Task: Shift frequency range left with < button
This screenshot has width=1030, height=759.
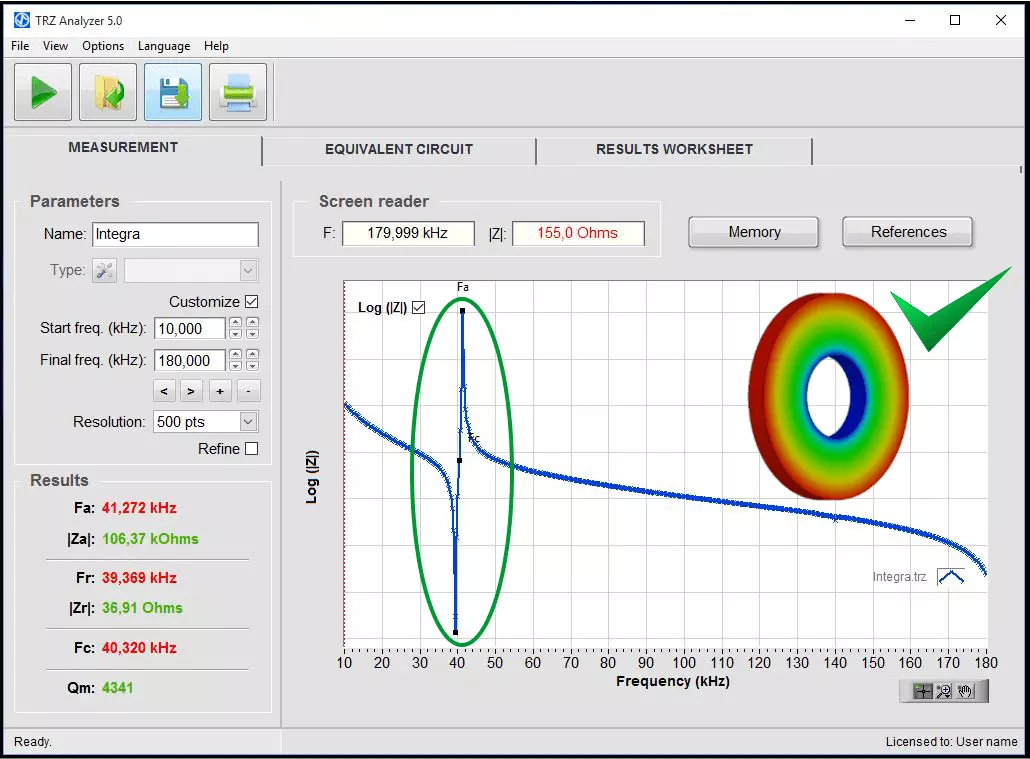Action: tap(164, 391)
